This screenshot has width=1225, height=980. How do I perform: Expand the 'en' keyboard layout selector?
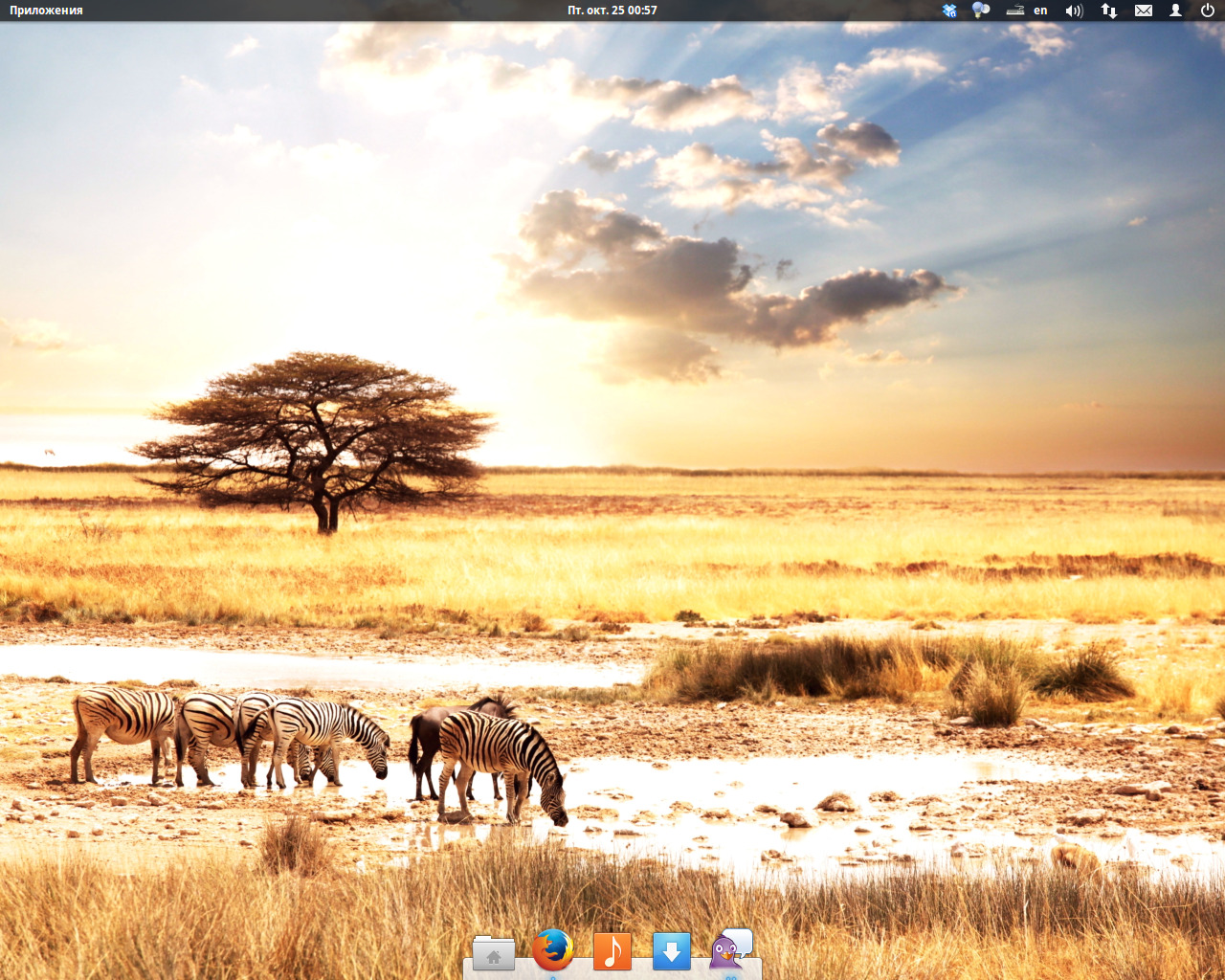click(1040, 11)
